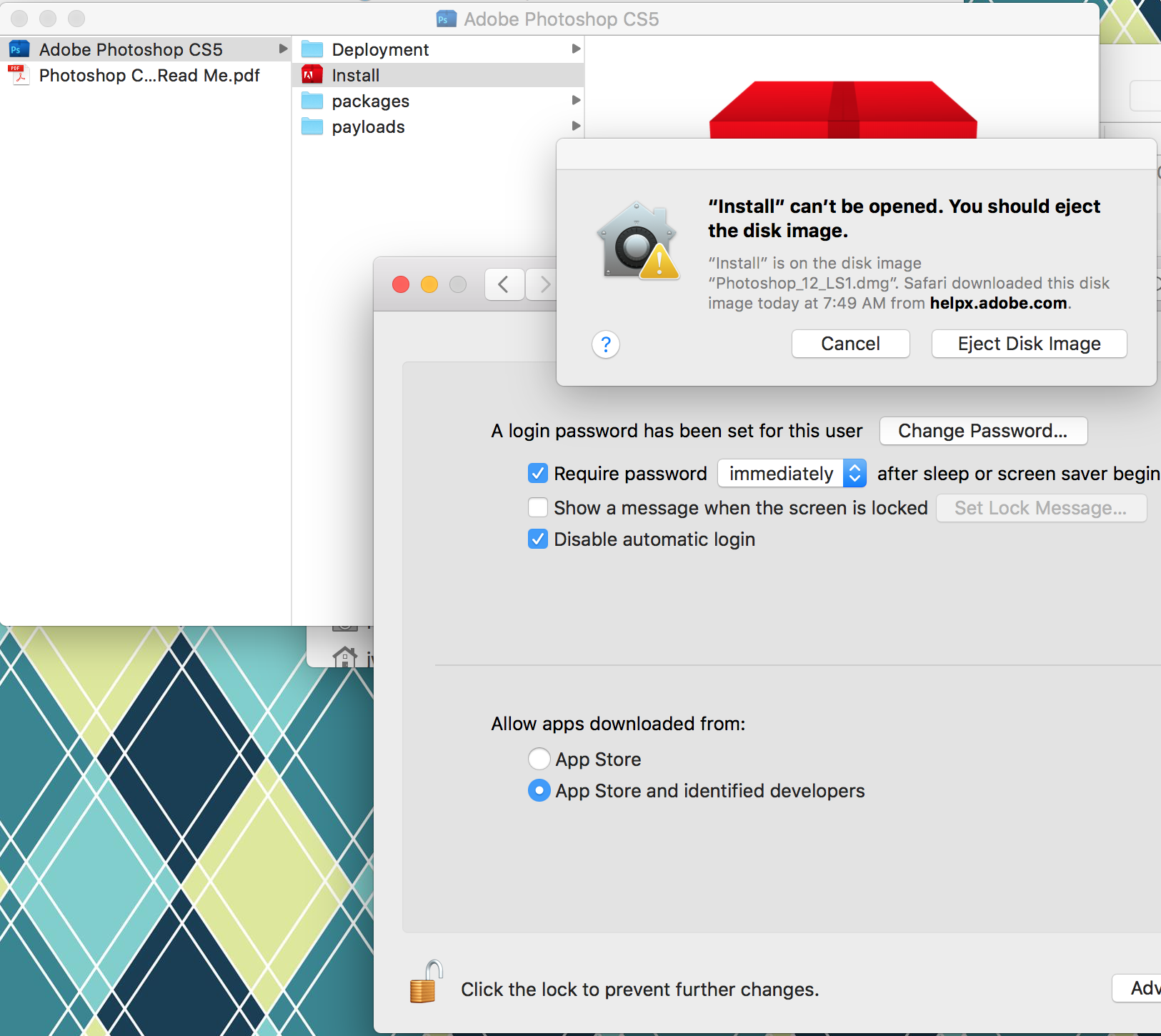The height and width of the screenshot is (1036, 1161).
Task: Select the packages folder name
Action: 370,101
